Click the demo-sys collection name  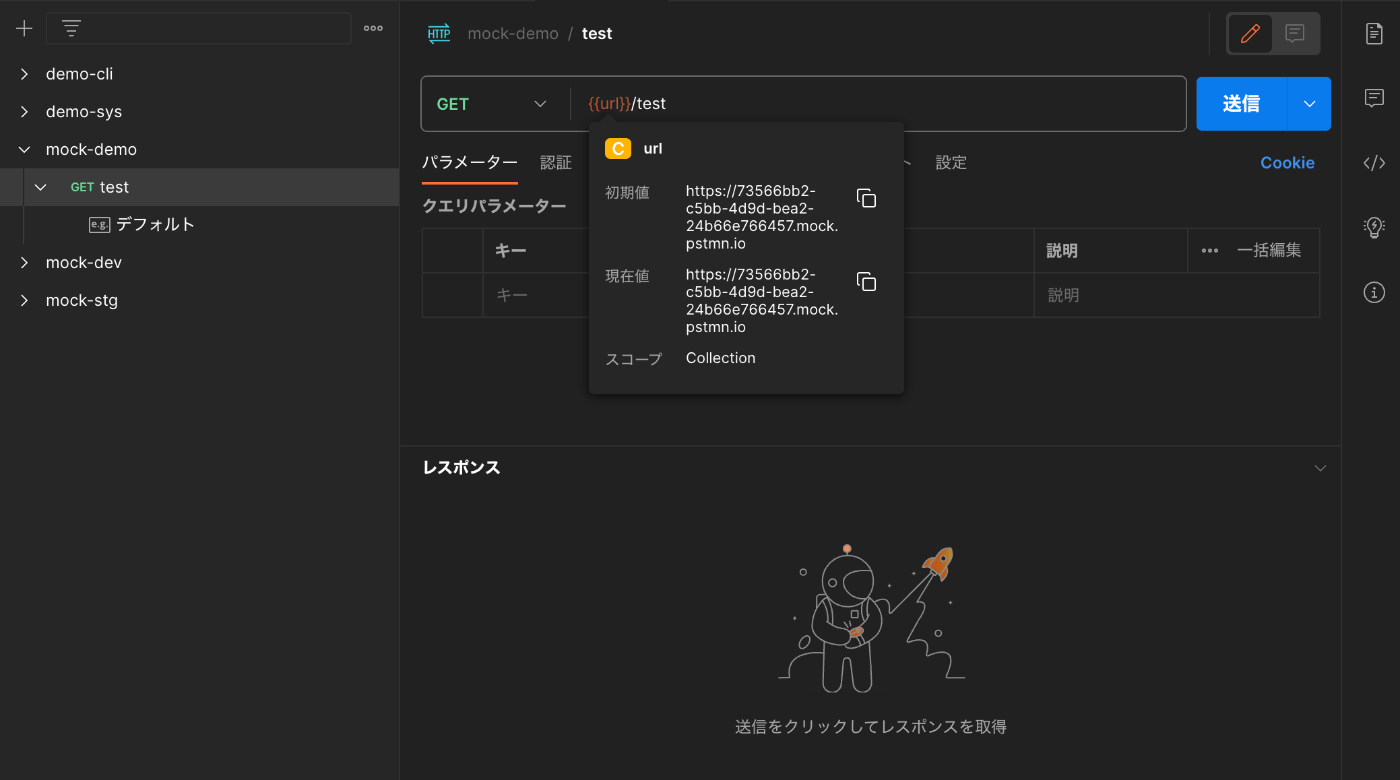(84, 112)
